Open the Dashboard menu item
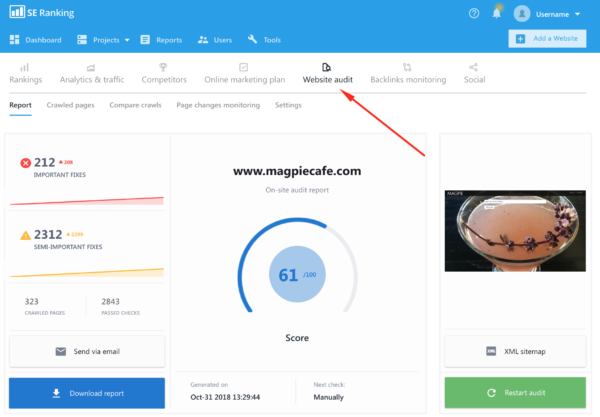 click(43, 40)
